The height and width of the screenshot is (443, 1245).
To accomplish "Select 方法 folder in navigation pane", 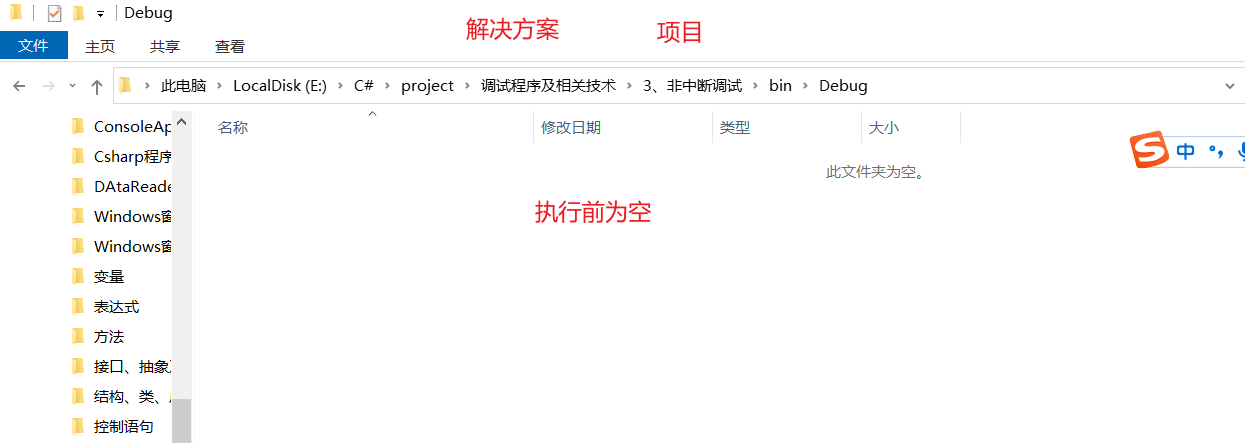I will click(x=109, y=336).
